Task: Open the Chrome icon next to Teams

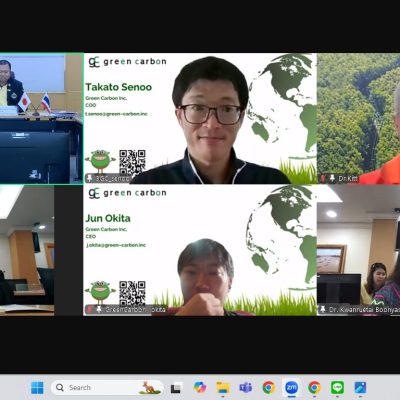Action: click(269, 388)
